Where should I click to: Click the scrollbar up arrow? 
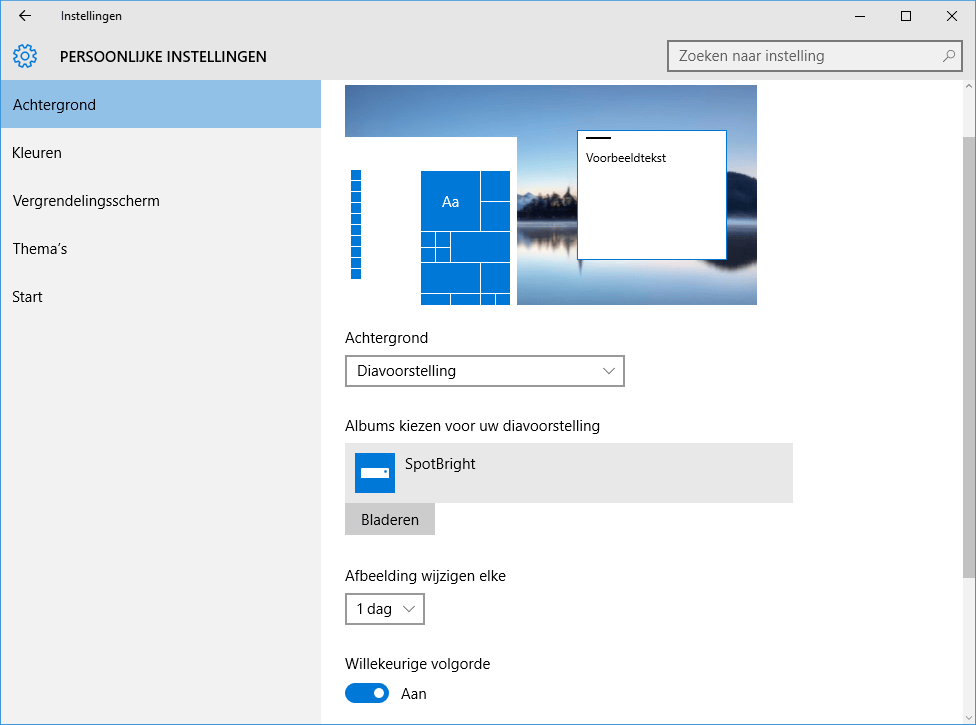coord(969,87)
